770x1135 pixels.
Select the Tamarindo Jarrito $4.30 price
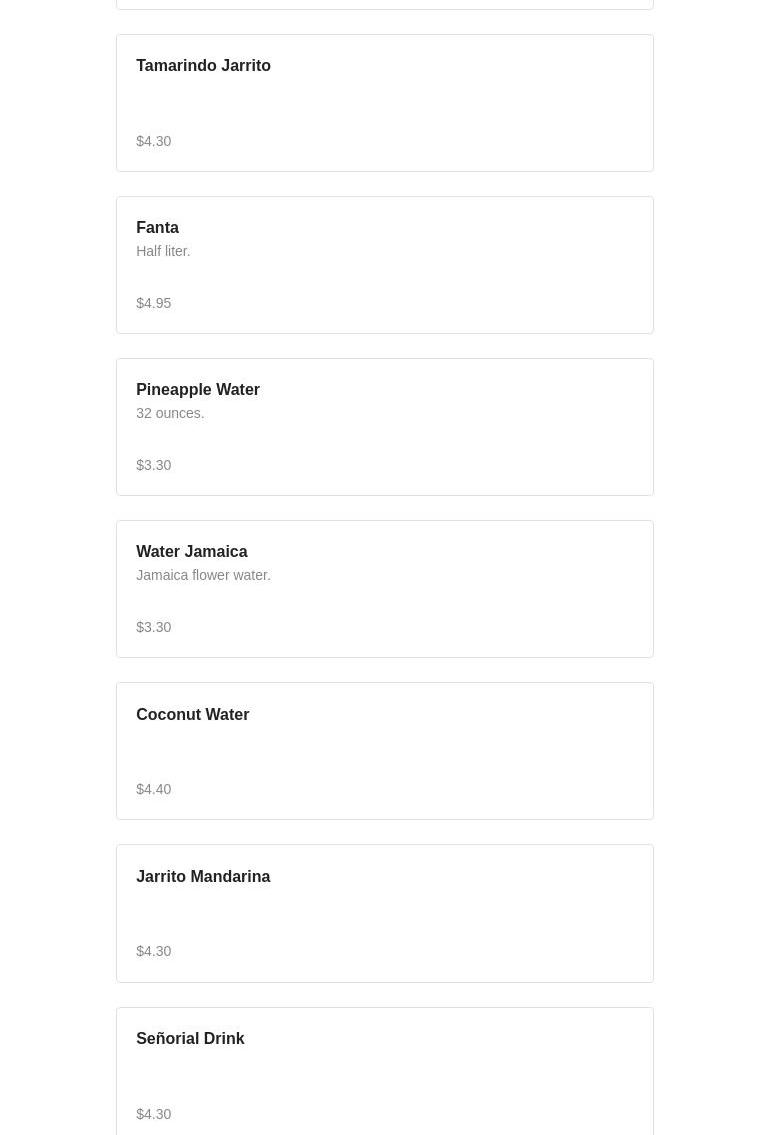[x=153, y=141]
